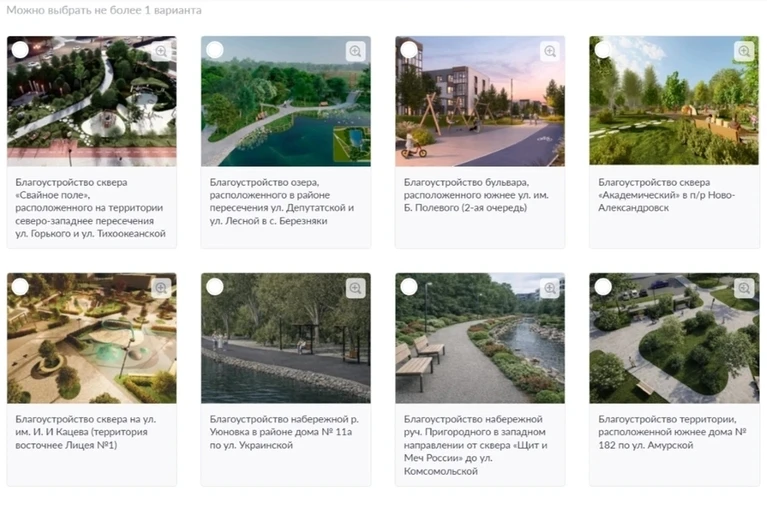
Task: Open magnifier on И. И. Кацева square image
Action: tap(162, 288)
